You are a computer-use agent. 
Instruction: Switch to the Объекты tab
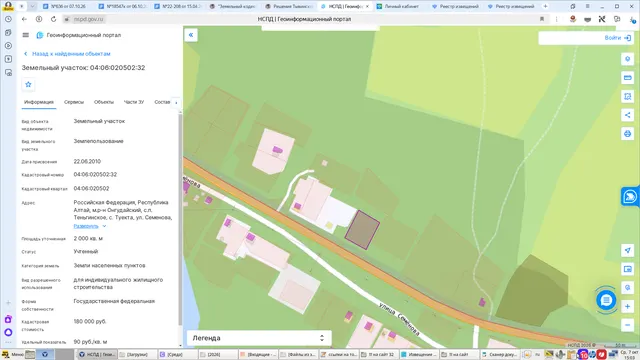tap(104, 102)
